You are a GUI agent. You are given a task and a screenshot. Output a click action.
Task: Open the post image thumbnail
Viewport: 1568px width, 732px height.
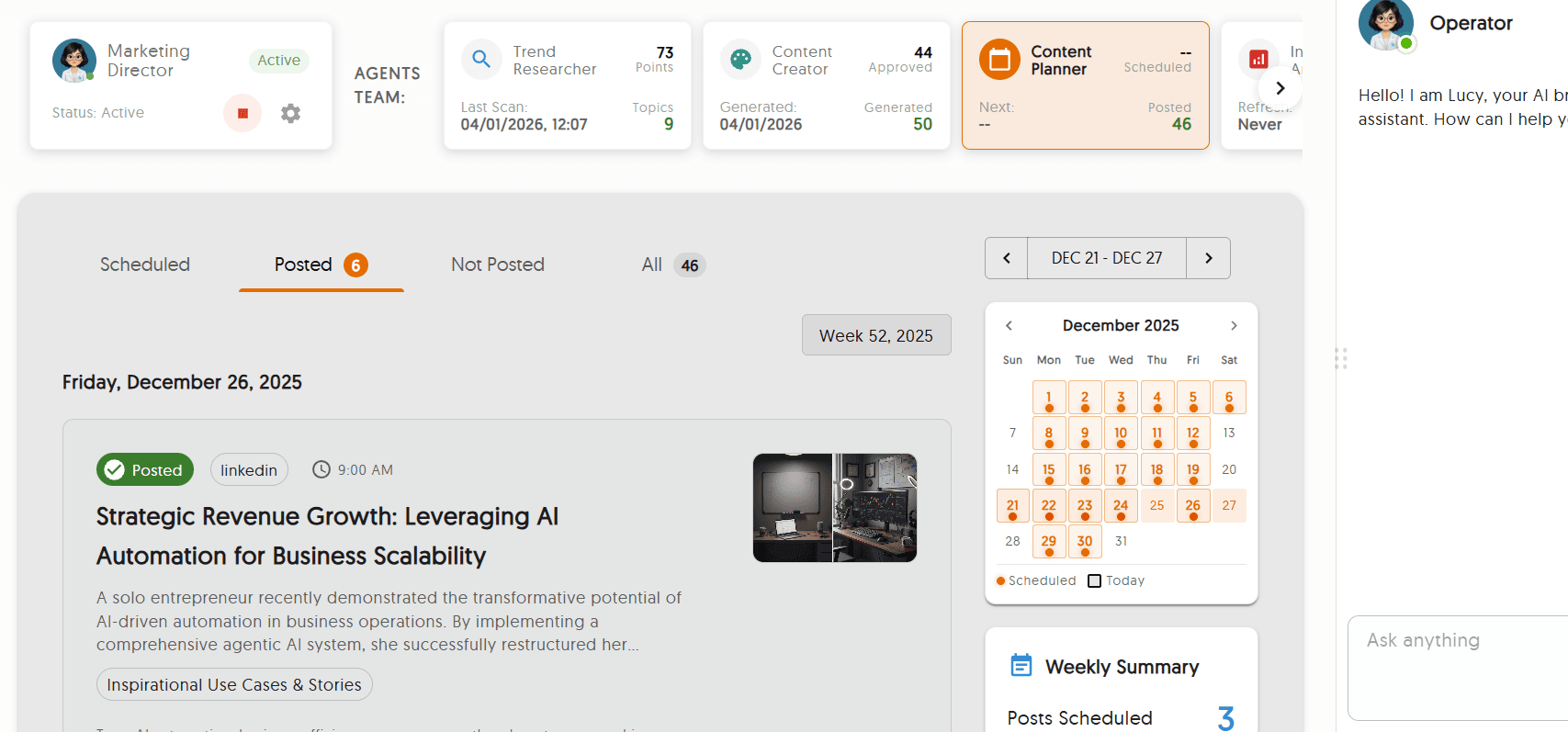(835, 508)
